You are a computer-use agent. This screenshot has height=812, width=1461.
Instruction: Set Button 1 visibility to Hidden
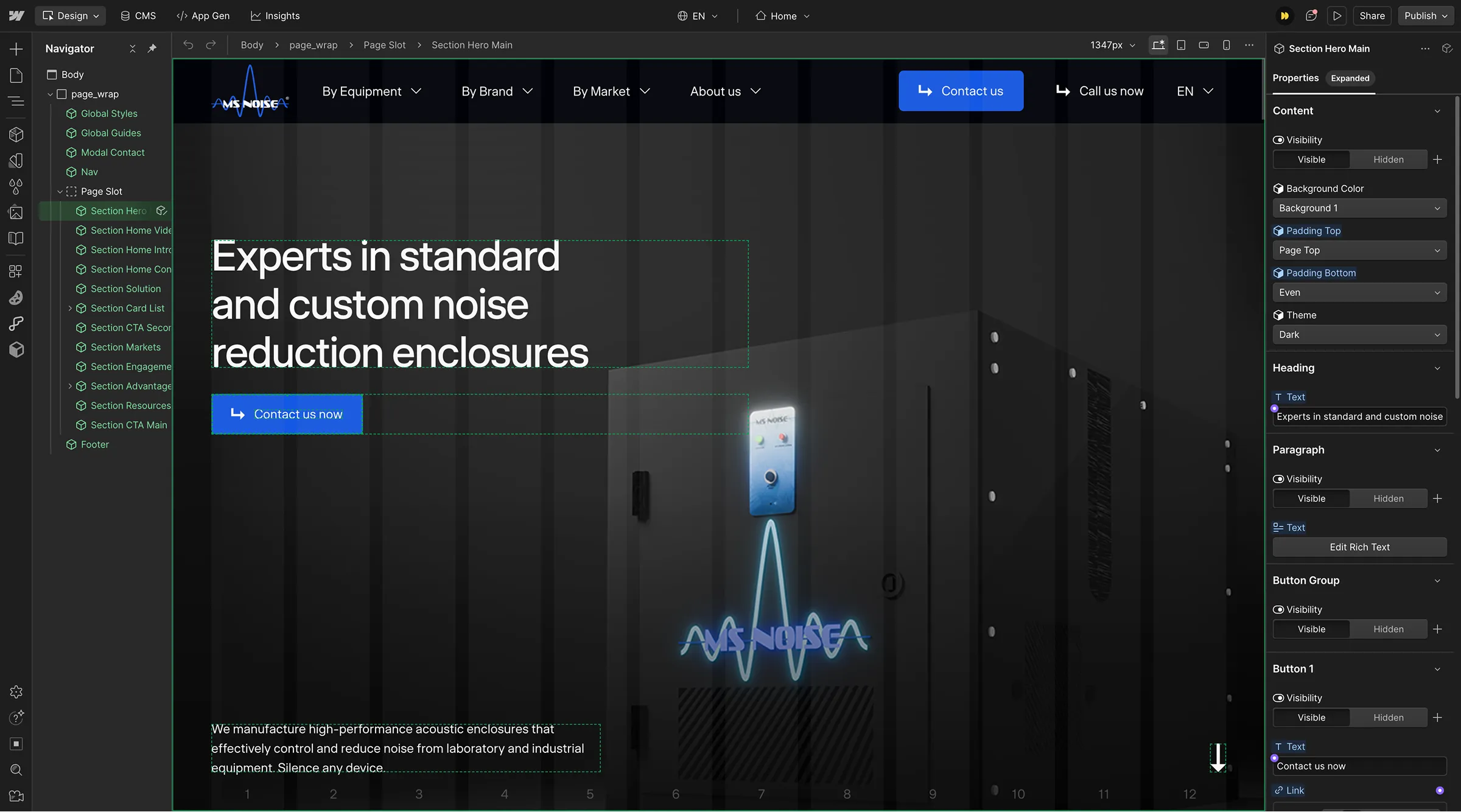pos(1388,717)
